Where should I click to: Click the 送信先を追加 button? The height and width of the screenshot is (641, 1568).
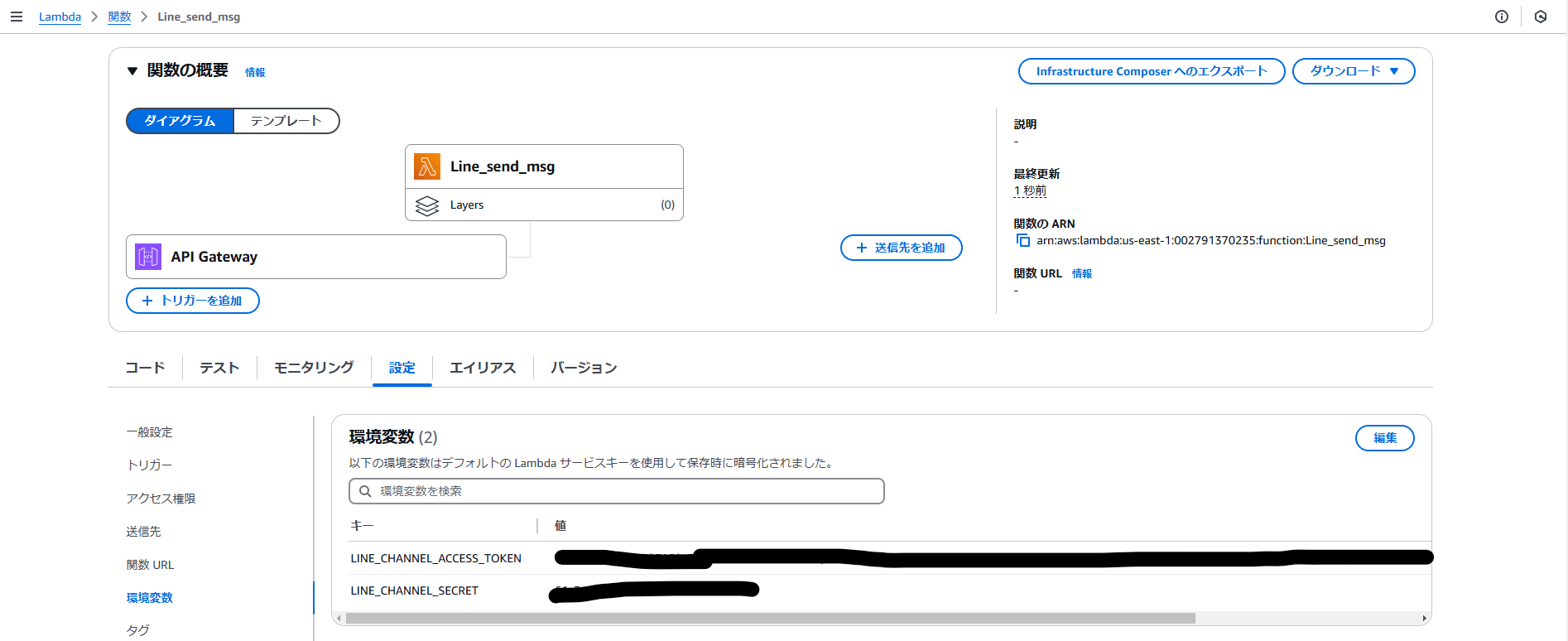902,248
